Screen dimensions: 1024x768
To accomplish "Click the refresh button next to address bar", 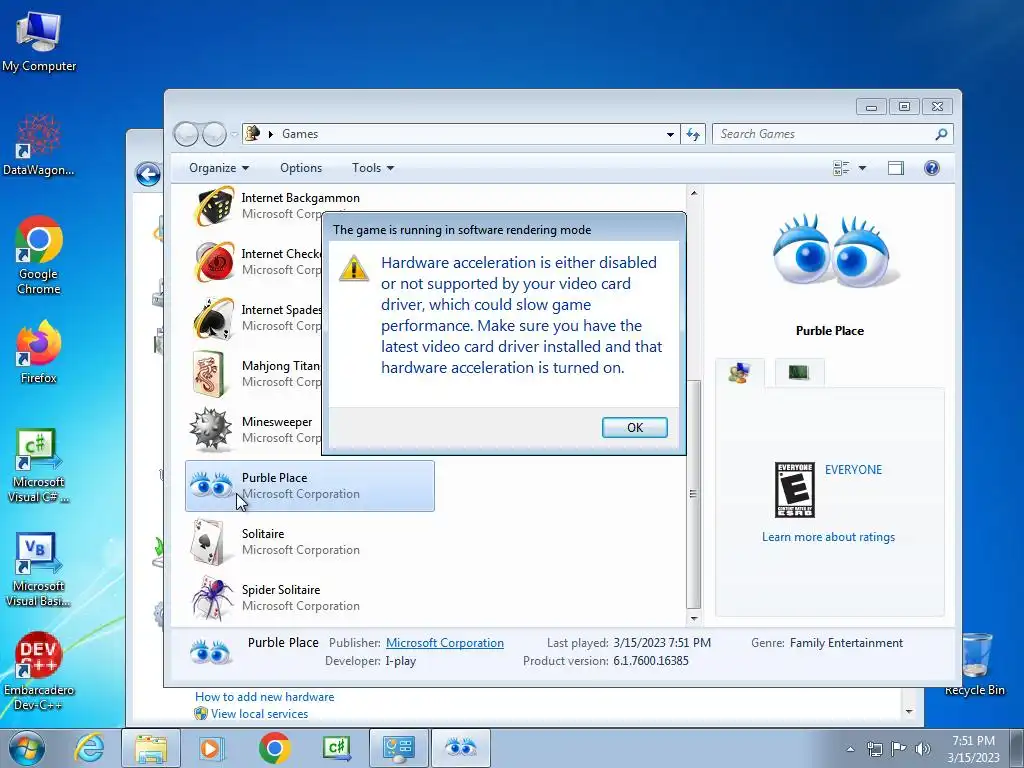I will [x=693, y=134].
